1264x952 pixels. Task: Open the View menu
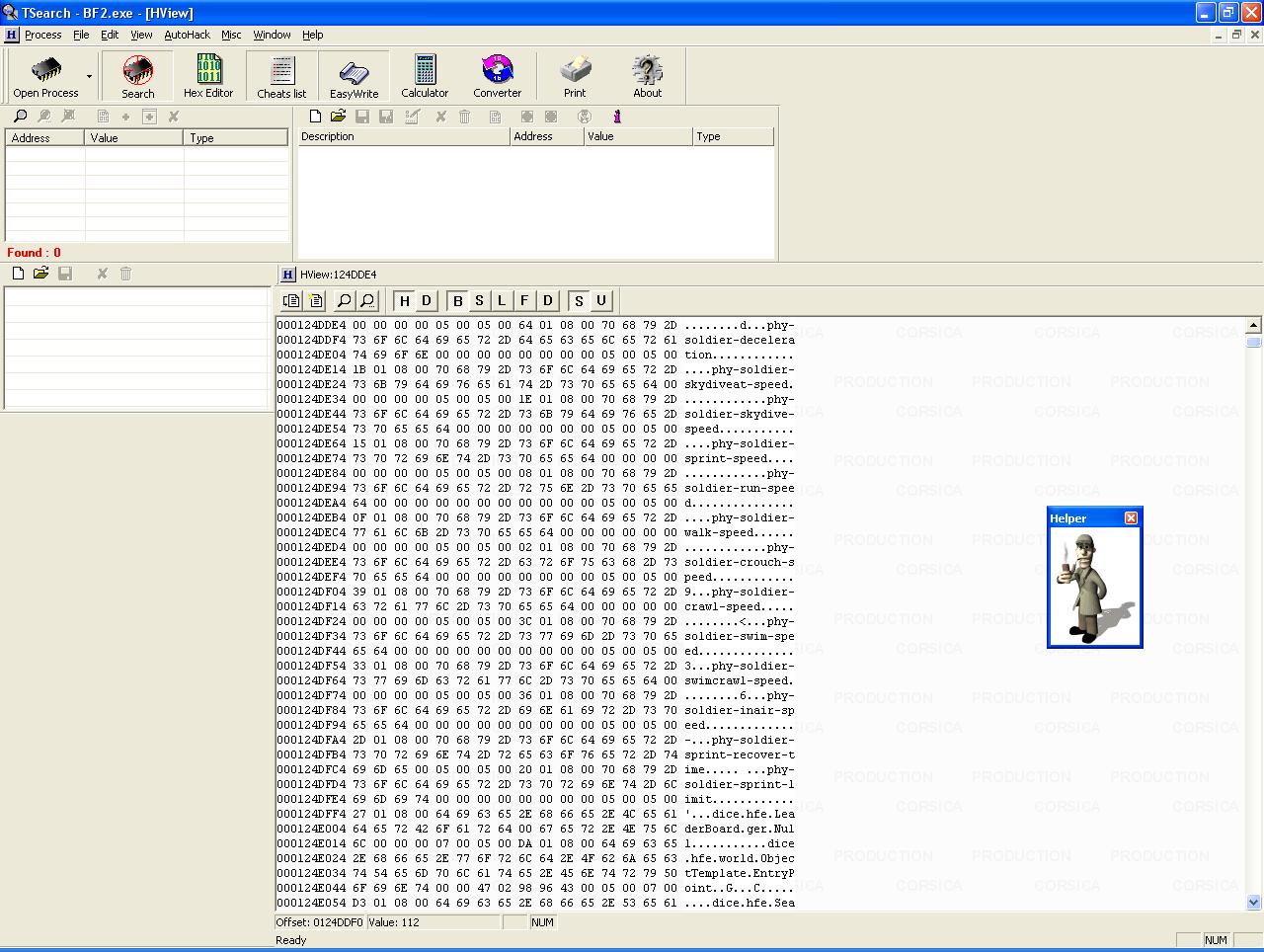141,35
